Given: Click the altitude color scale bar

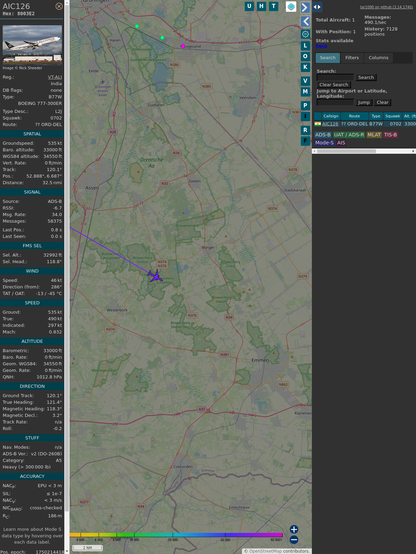Looking at the screenshot, I should pos(176,535).
